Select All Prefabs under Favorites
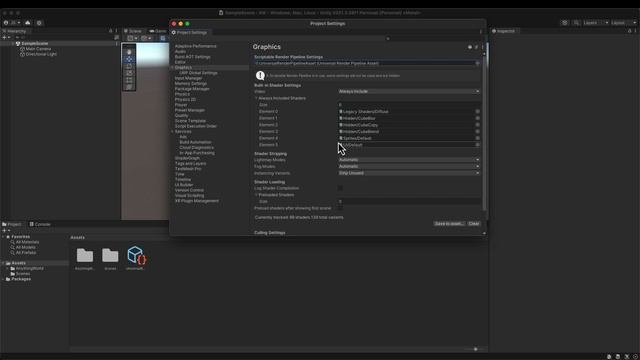Viewport: 640px width, 360px height. tap(25, 253)
